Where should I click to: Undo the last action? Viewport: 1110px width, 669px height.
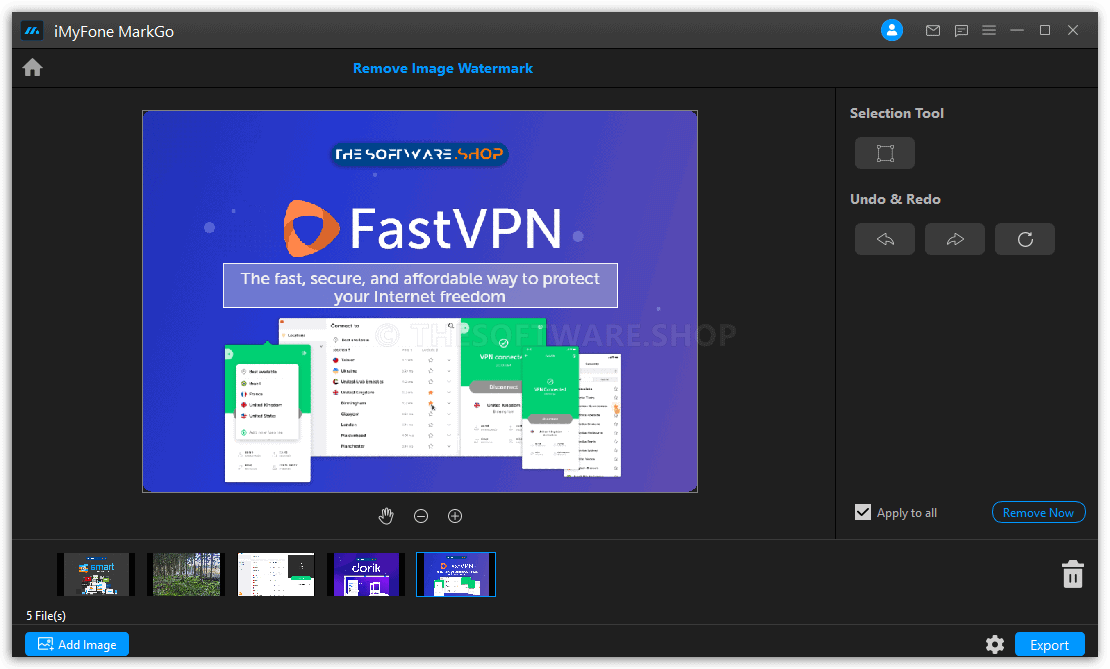(885, 239)
